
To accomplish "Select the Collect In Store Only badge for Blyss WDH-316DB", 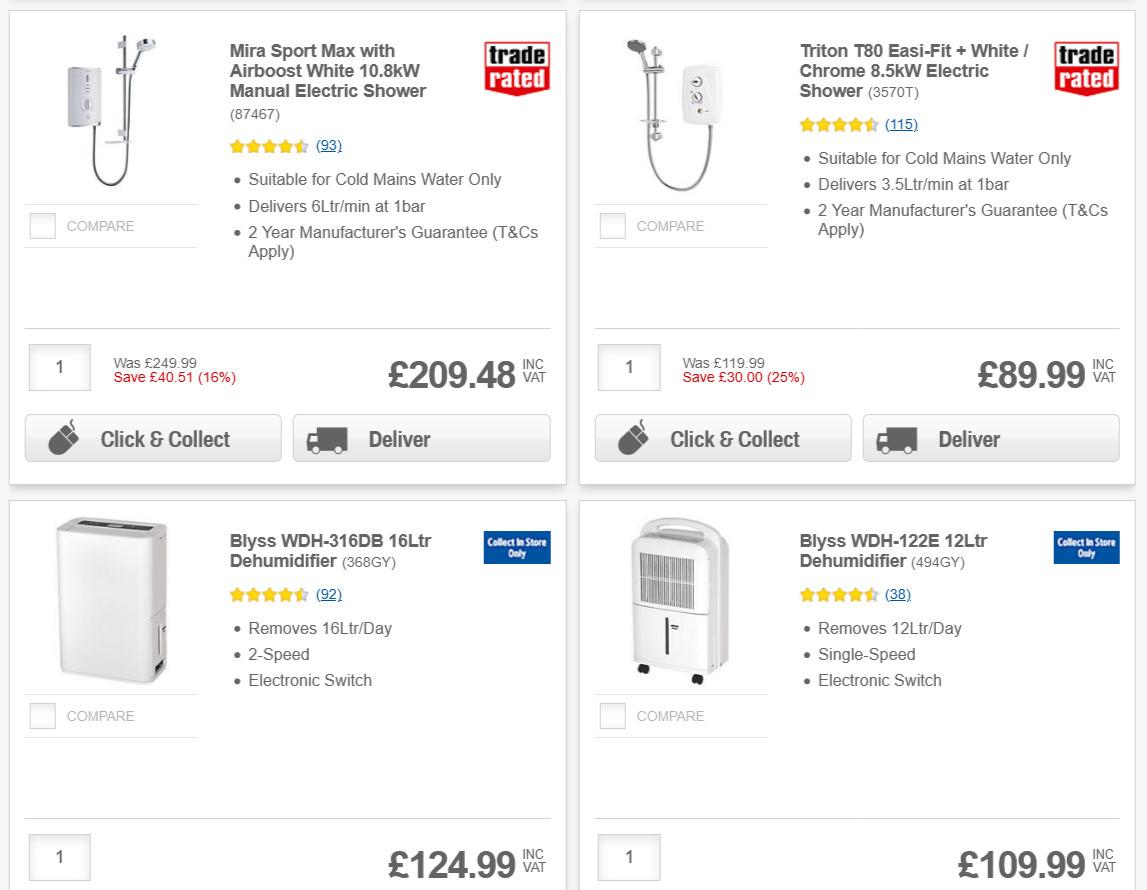I will 516,548.
